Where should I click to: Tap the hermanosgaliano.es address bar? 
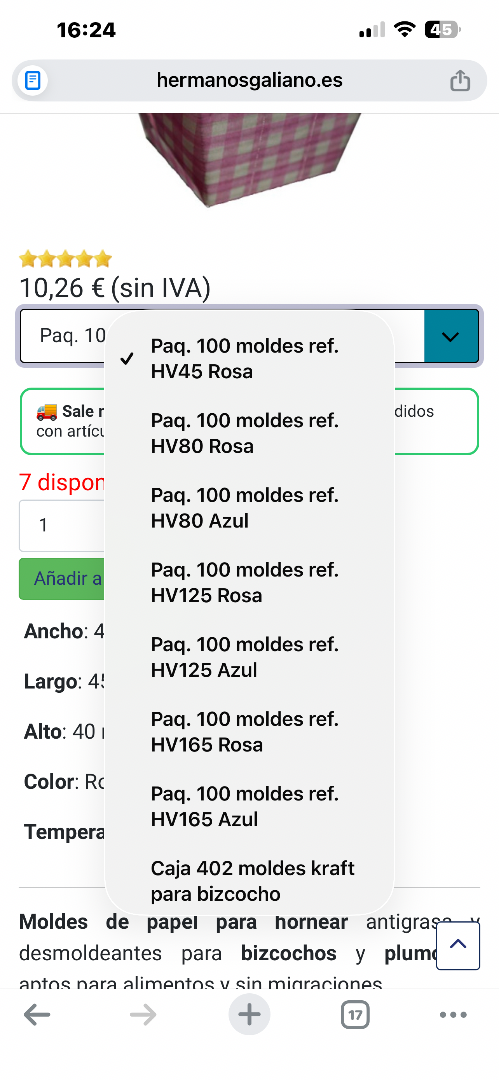click(249, 81)
